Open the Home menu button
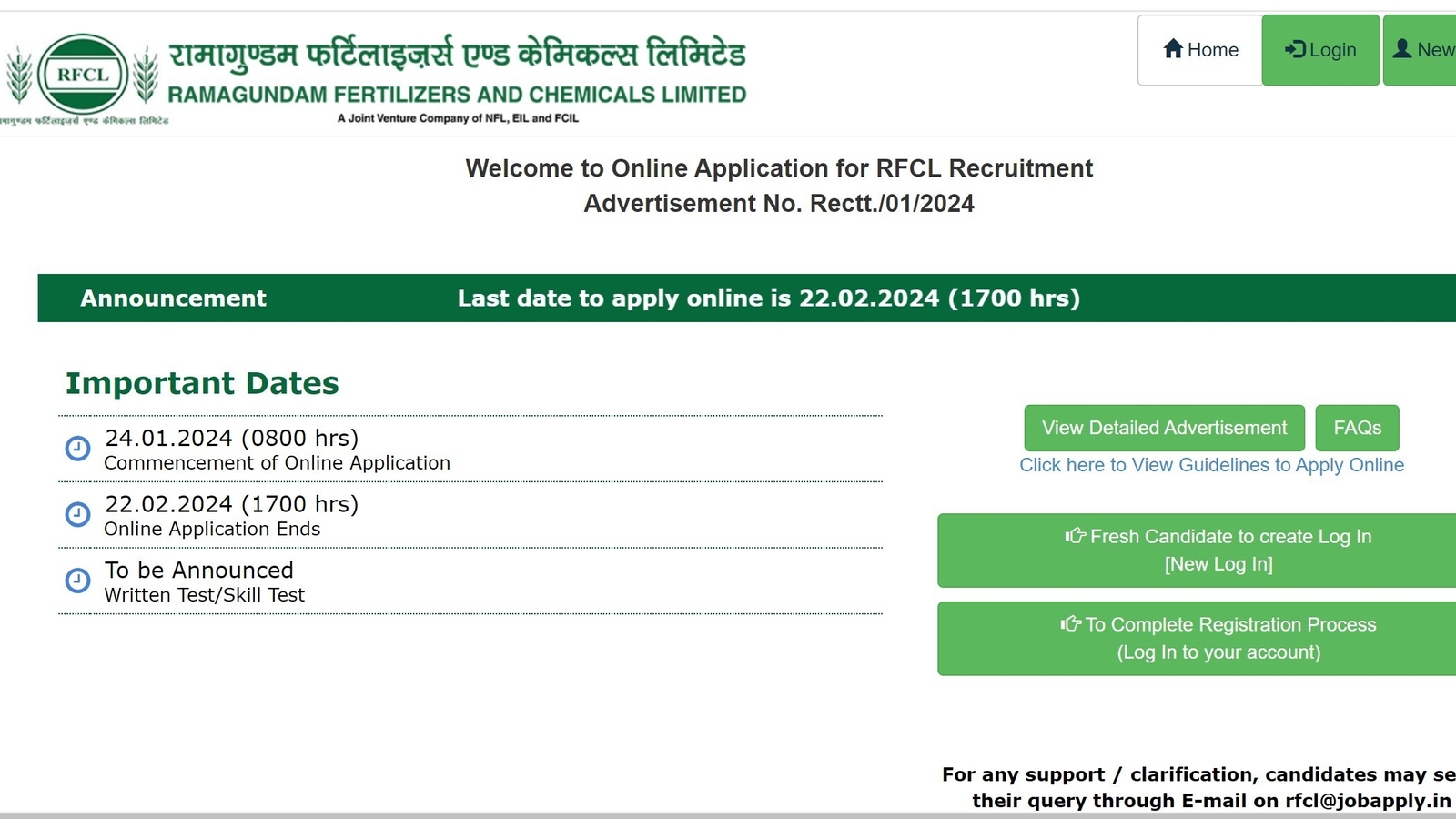Screen dimensions: 1456x819 [x=1199, y=50]
